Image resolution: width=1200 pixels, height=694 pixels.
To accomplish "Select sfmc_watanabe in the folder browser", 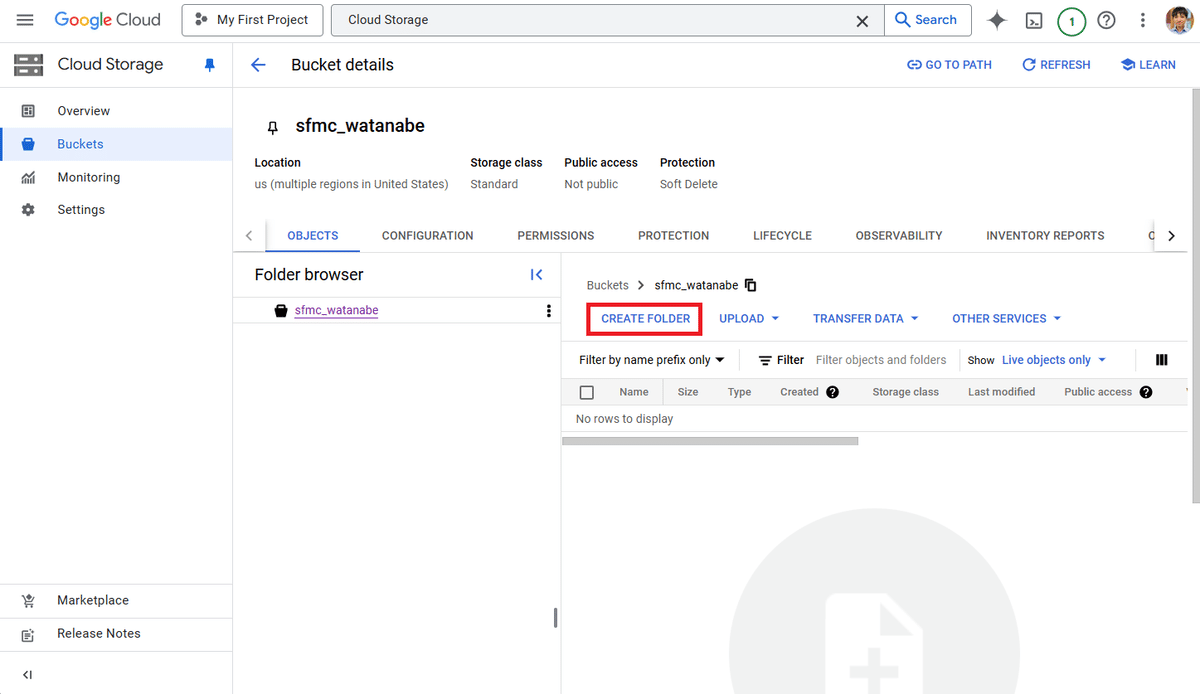I will coord(336,311).
